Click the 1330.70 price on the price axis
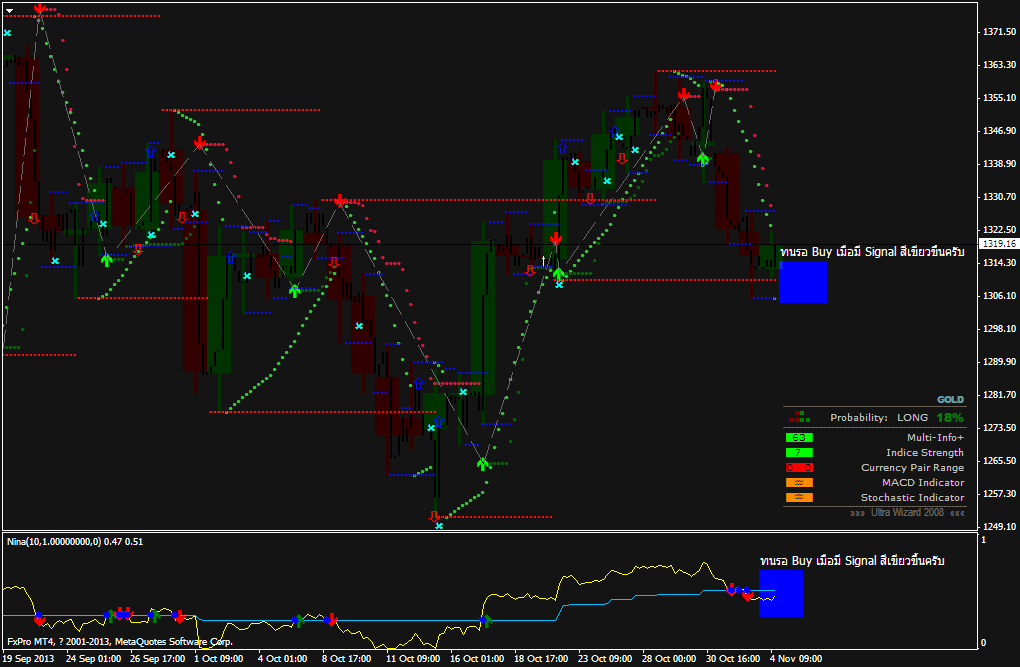1020x667 pixels. tap(999, 197)
